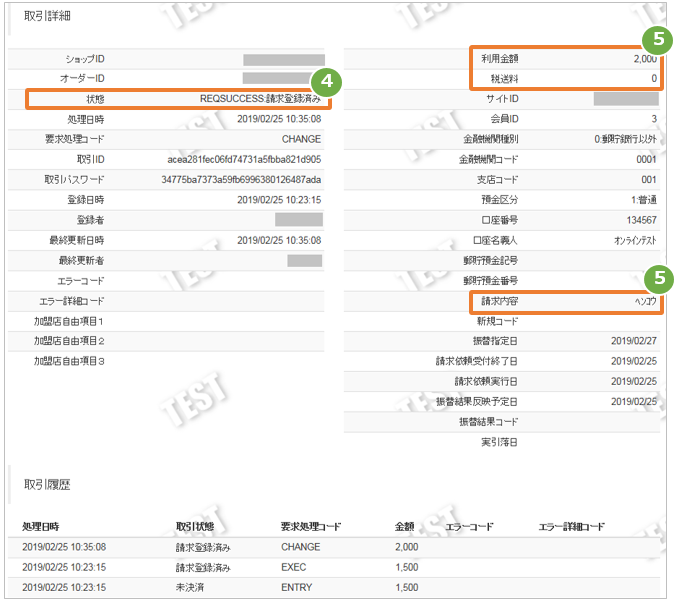Select the オーダーID label

point(82,79)
